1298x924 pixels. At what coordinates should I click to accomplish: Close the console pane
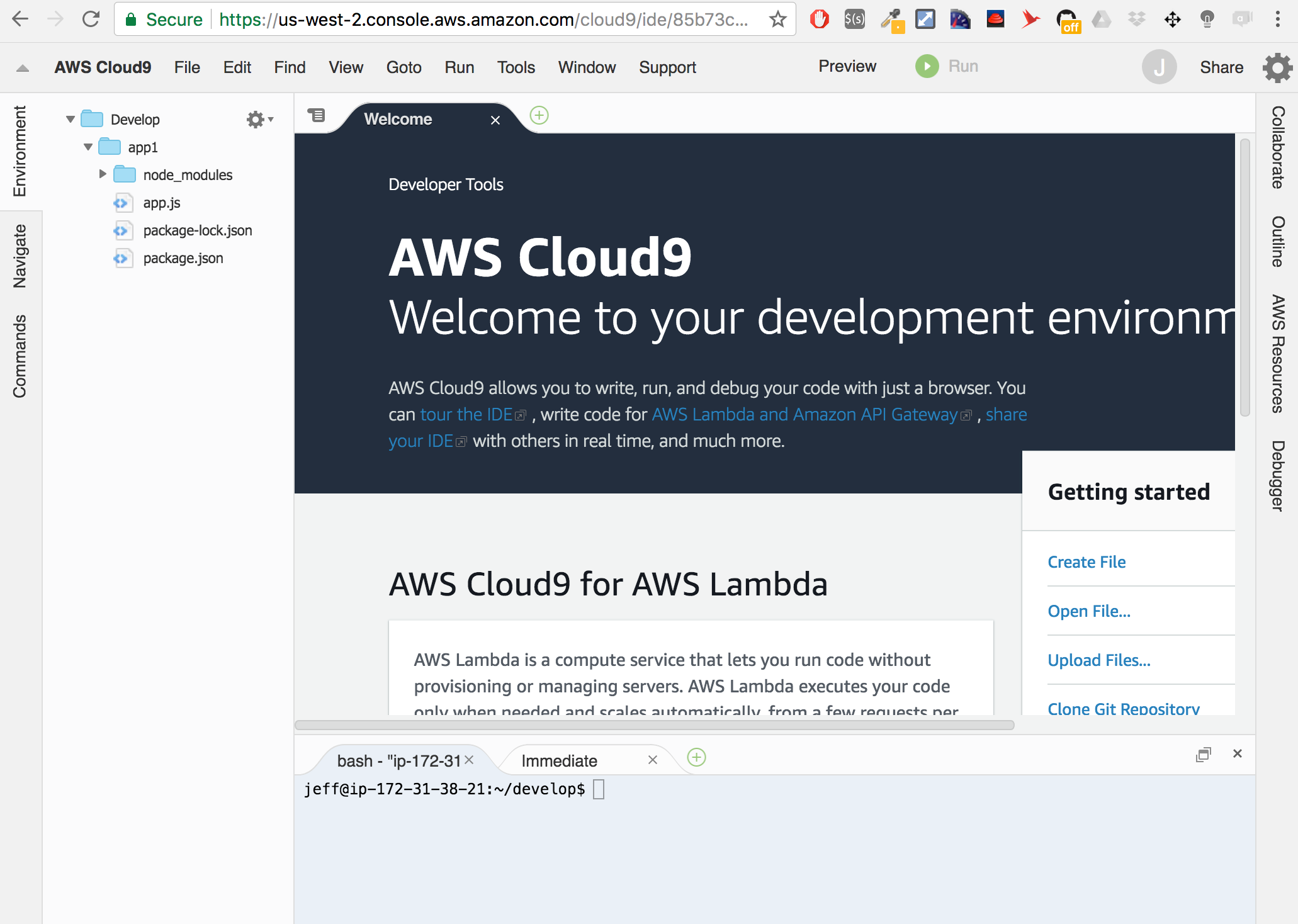(x=1237, y=753)
